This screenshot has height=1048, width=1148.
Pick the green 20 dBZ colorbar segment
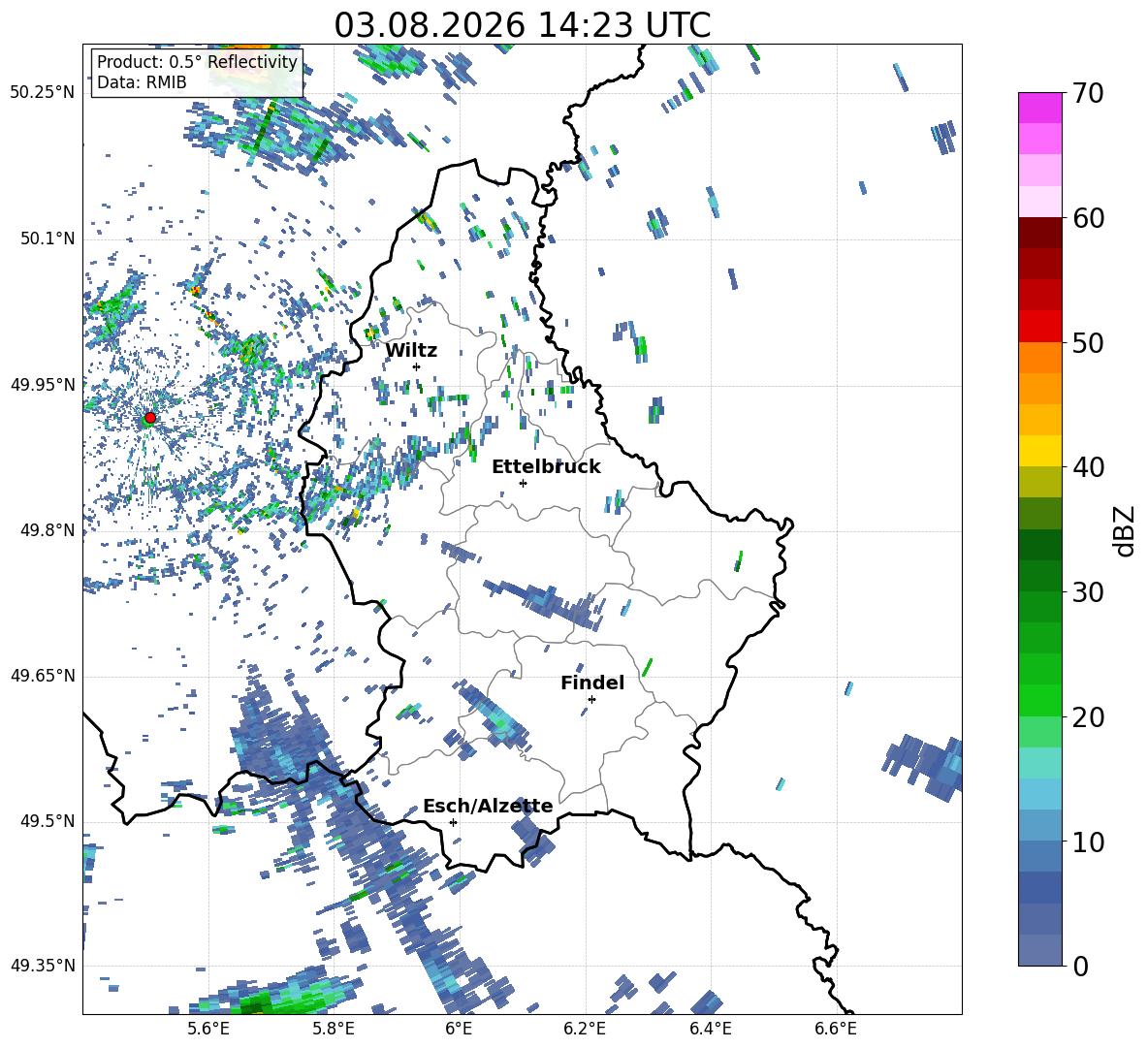click(x=1039, y=700)
